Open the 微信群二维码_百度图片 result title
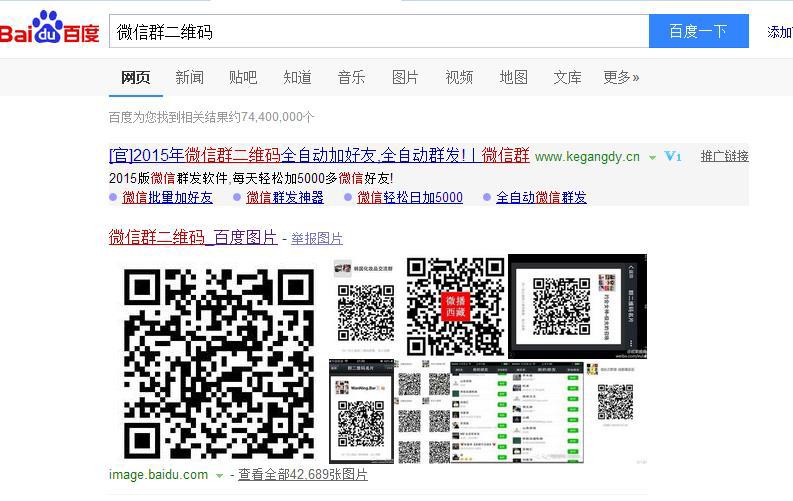Viewport: 793px width, 501px height. tap(193, 237)
